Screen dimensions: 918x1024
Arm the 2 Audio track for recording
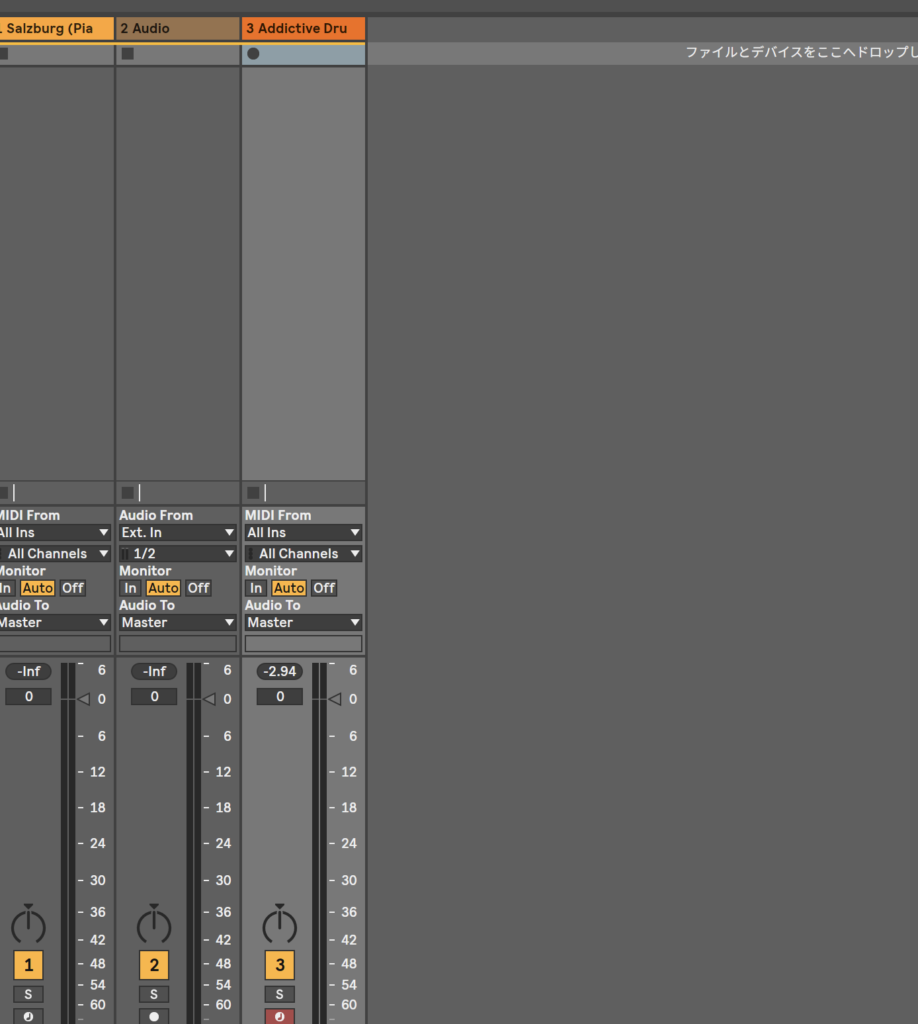tap(154, 1016)
